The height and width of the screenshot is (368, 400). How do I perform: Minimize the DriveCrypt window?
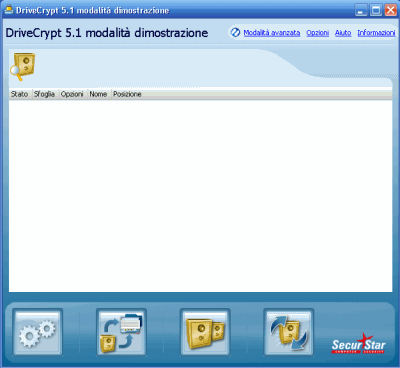click(361, 10)
